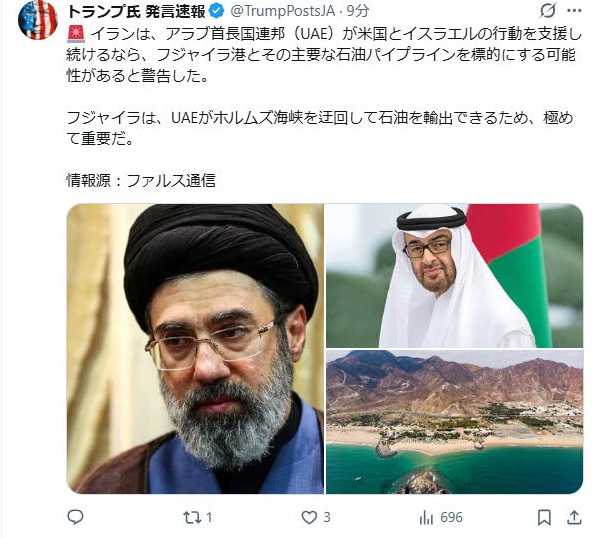Bookmark this post
This screenshot has height=538, width=598.
[x=544, y=517]
